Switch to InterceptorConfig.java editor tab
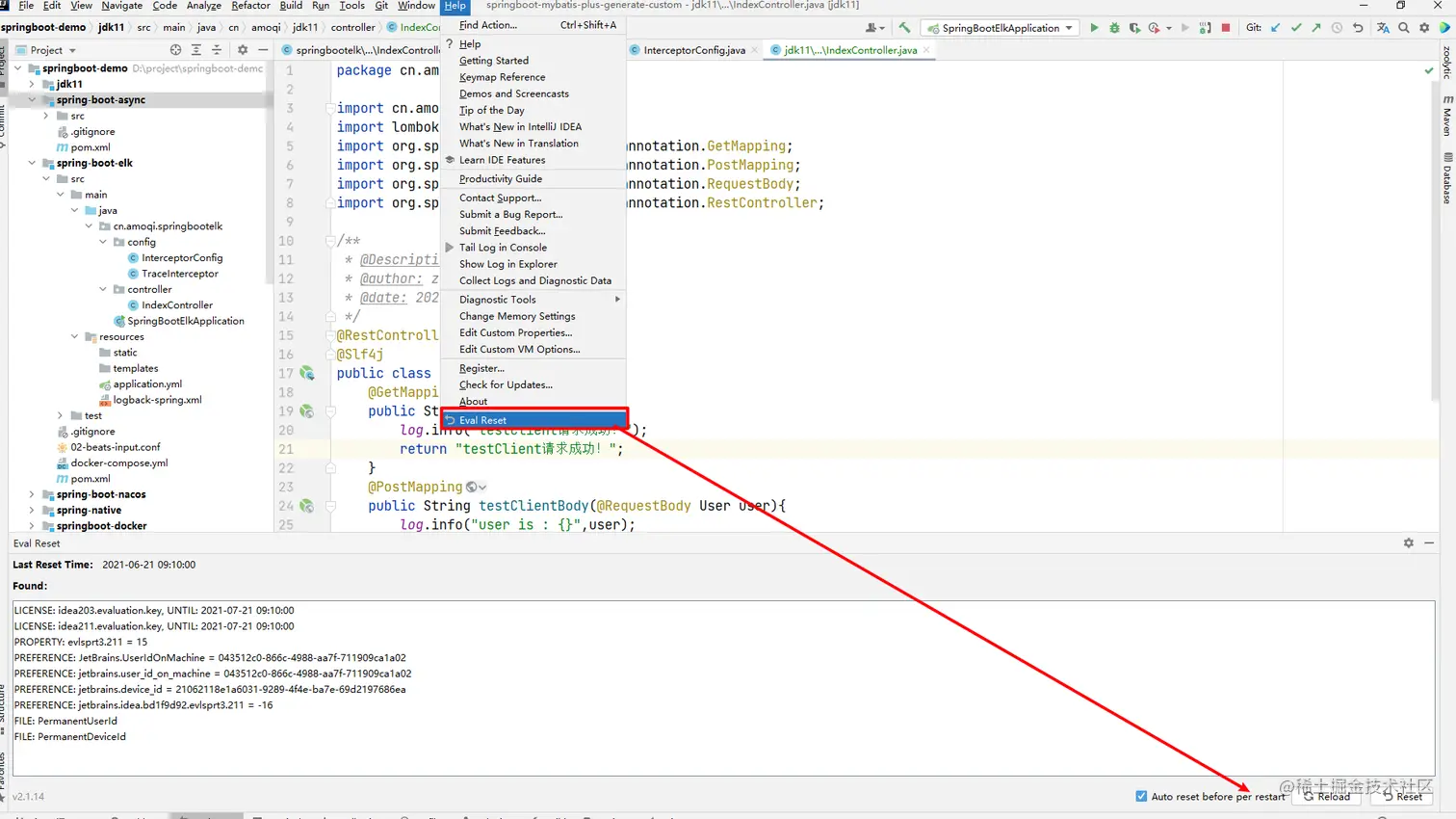The width and height of the screenshot is (1456, 819). click(x=693, y=50)
